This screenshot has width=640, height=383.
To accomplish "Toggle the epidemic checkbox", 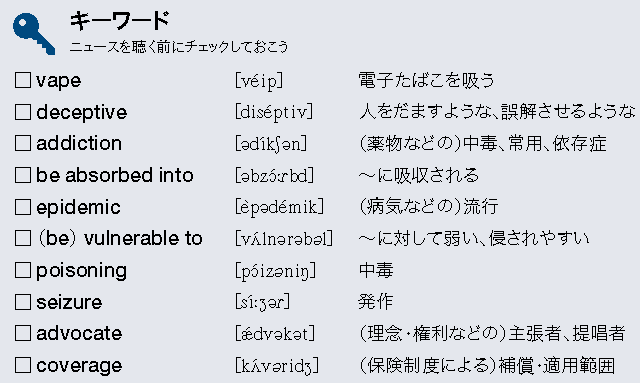I will tap(23, 207).
